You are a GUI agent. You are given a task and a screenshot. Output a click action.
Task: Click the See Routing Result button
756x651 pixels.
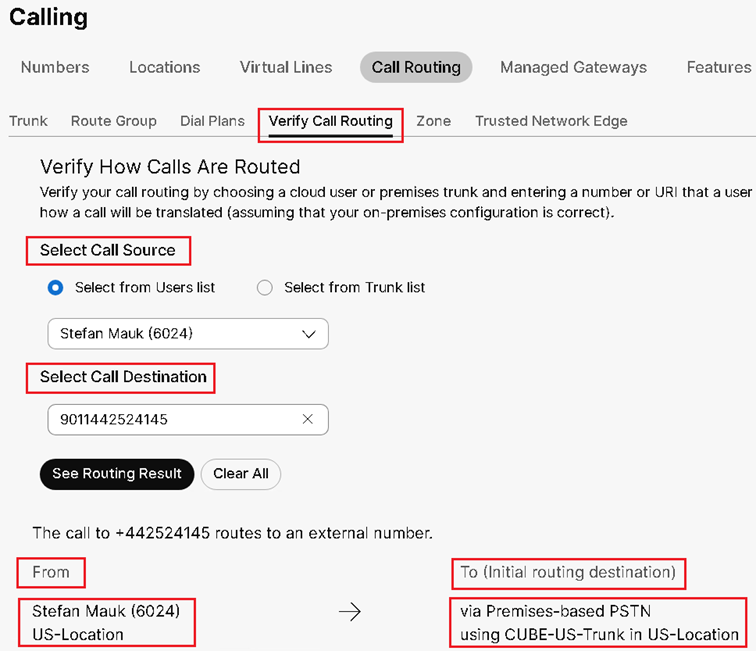coord(117,473)
